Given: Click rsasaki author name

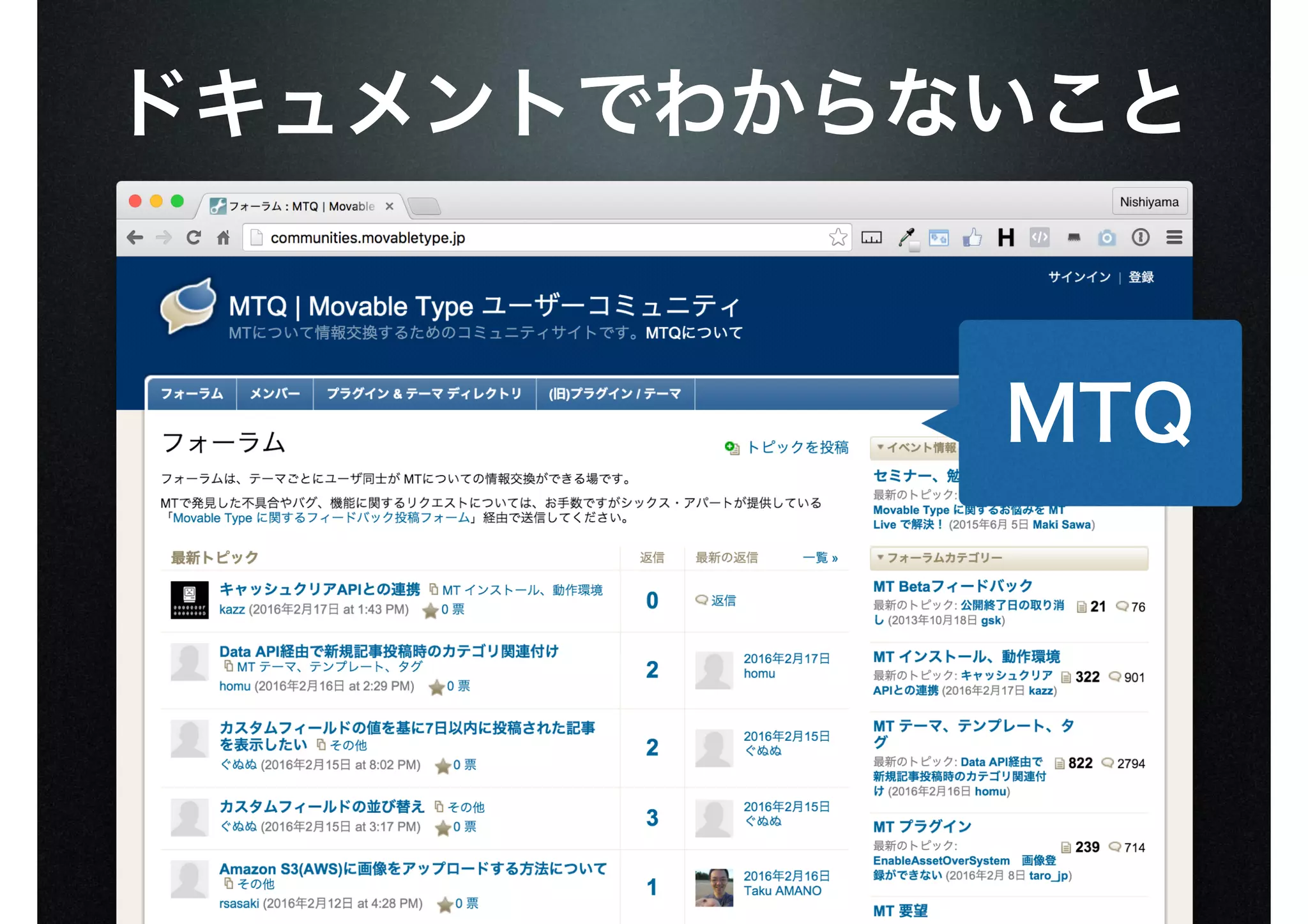Looking at the screenshot, I should coord(239,904).
